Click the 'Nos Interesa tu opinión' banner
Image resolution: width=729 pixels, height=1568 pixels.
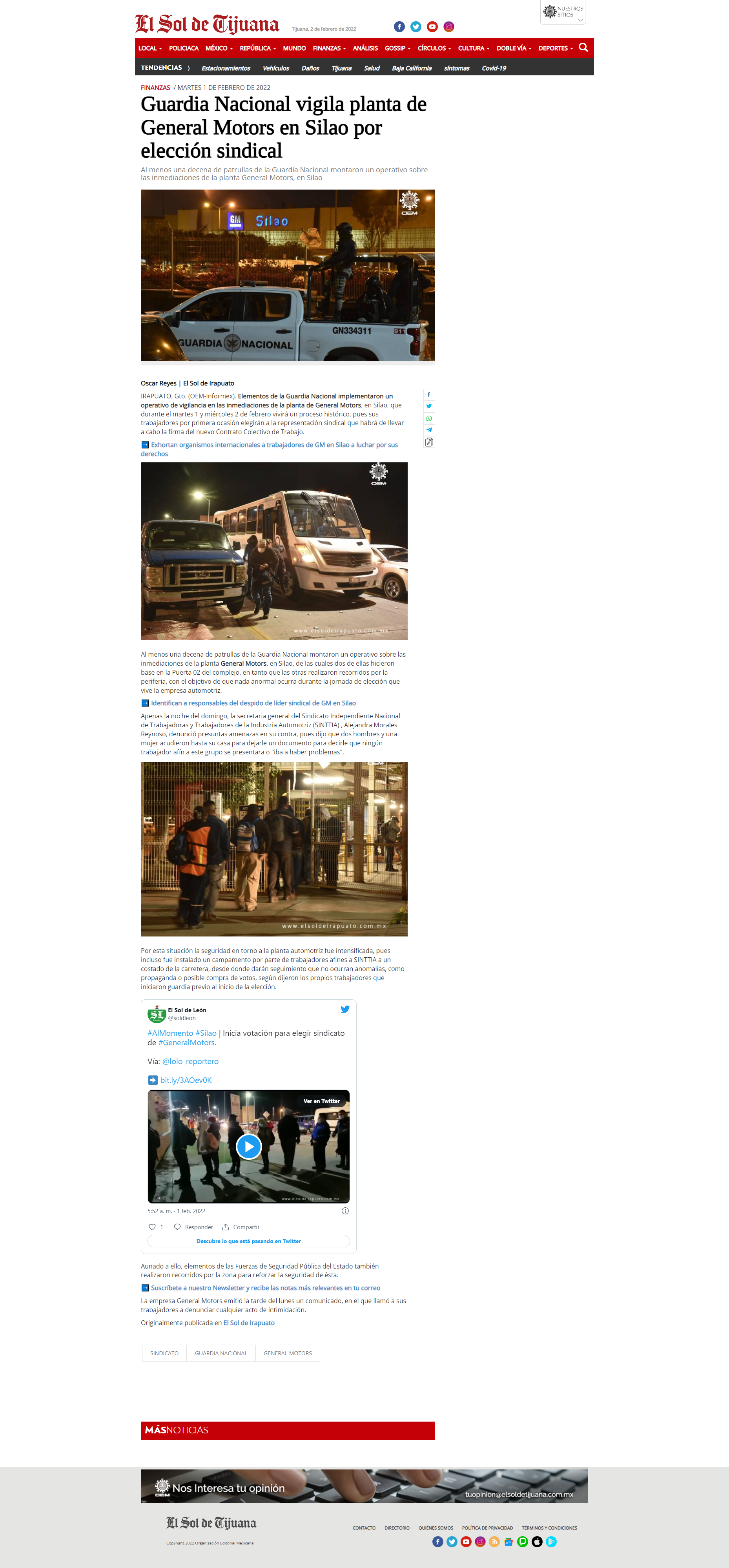[364, 1486]
